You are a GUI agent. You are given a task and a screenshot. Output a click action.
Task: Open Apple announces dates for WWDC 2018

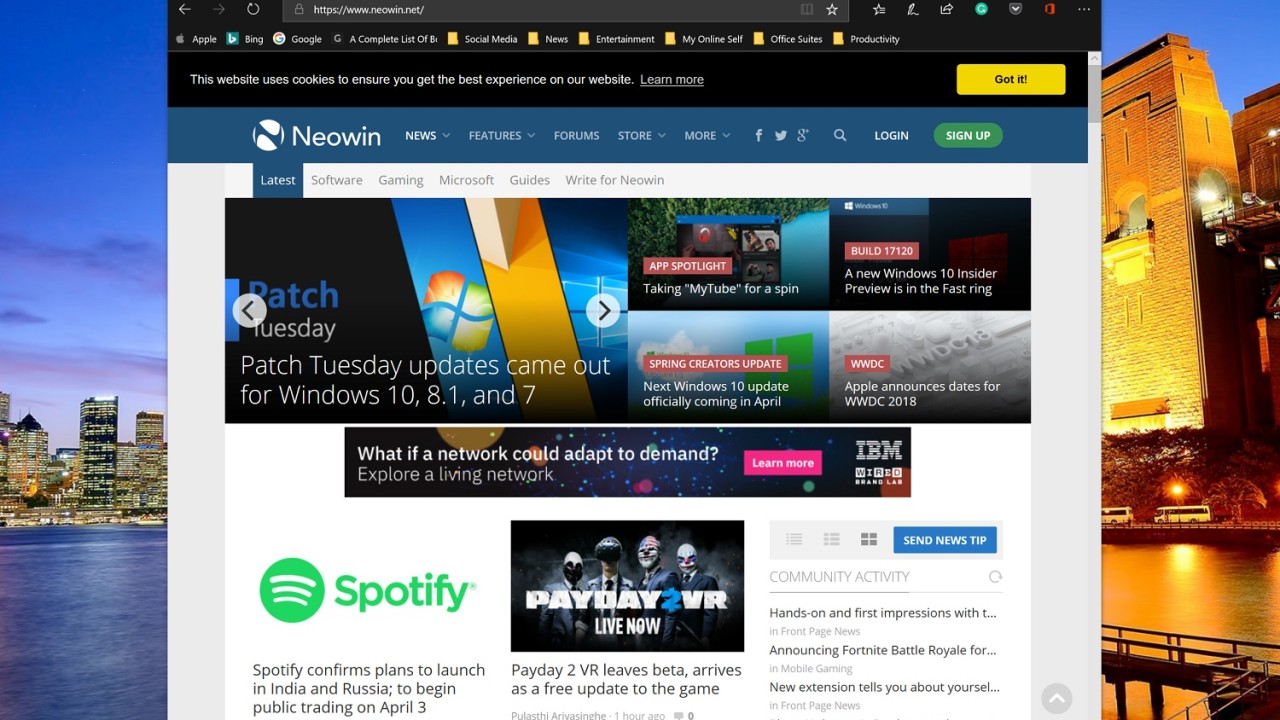[x=922, y=394]
